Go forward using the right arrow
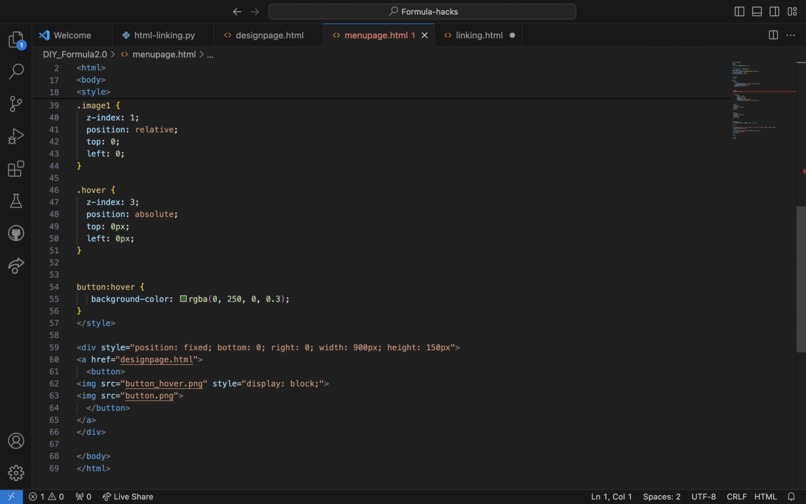The height and width of the screenshot is (504, 806). pos(254,11)
